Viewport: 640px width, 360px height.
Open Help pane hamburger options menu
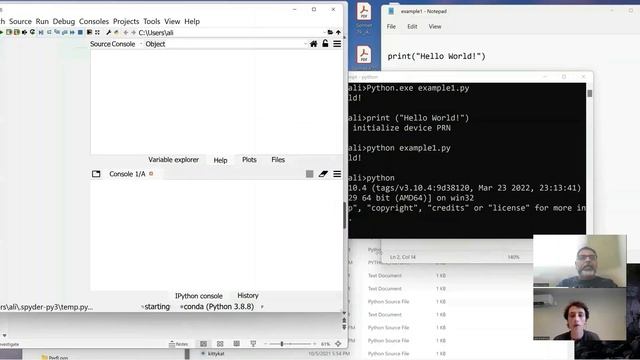(337, 44)
